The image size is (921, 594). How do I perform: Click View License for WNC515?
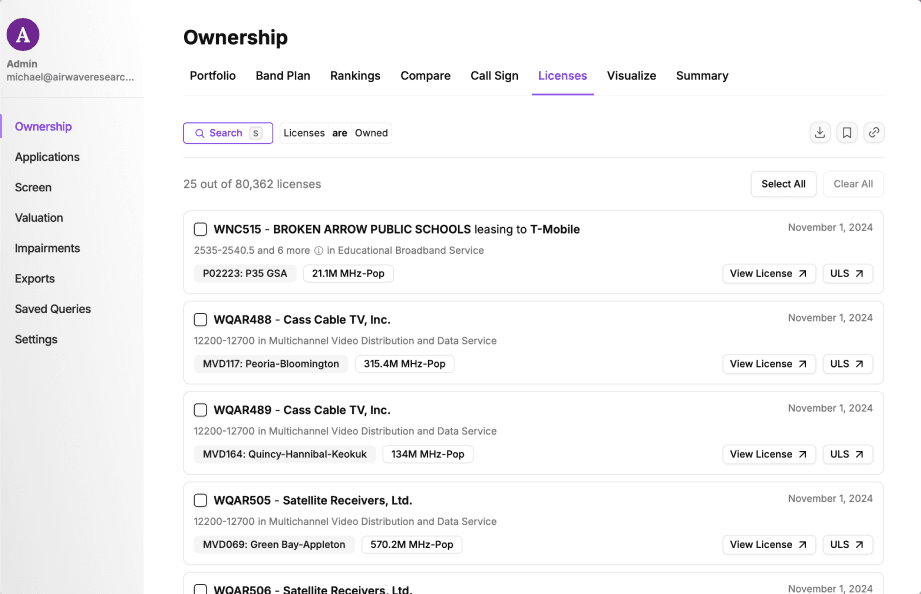pos(769,274)
